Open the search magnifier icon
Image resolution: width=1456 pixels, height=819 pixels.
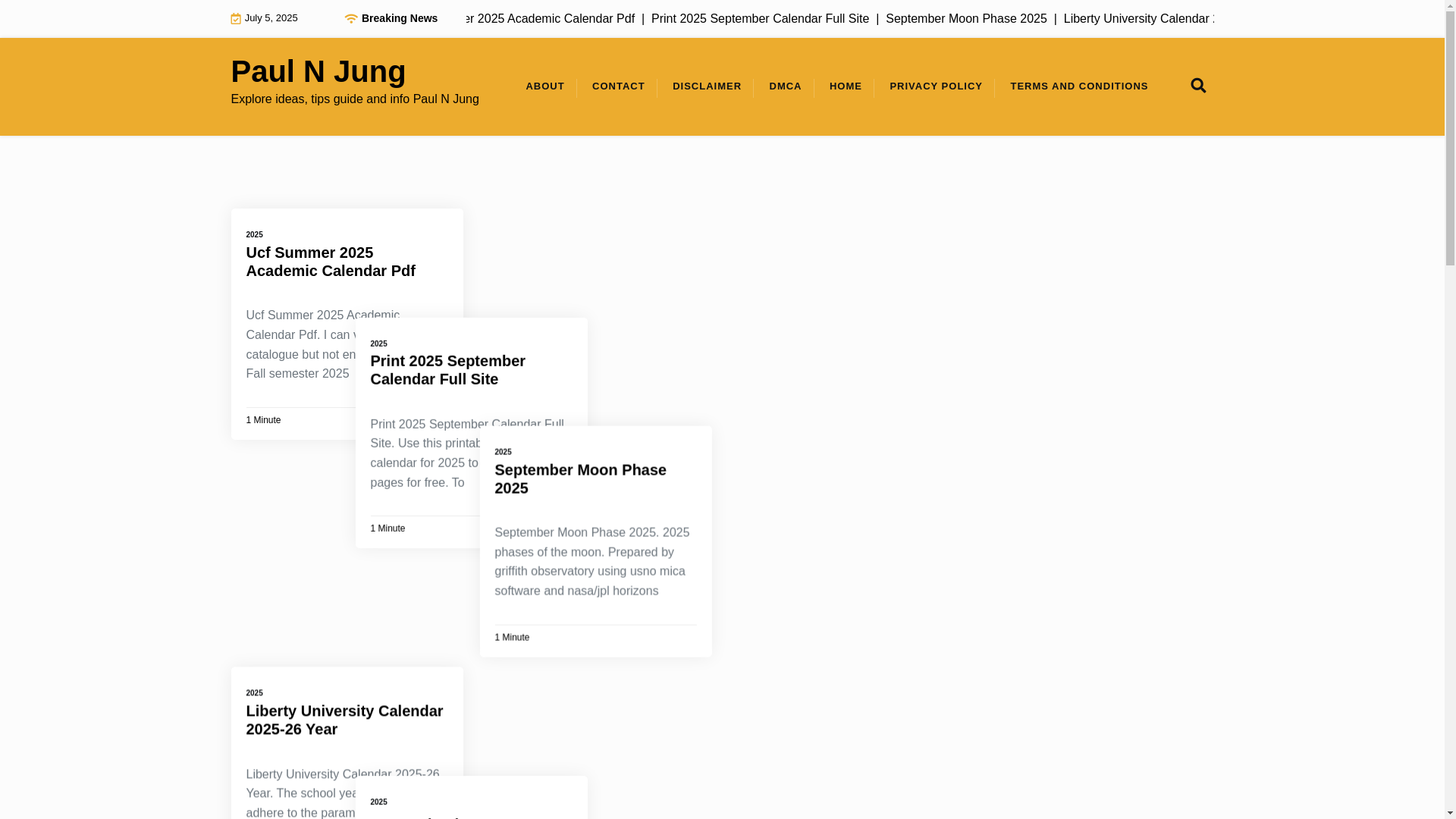click(x=1198, y=86)
